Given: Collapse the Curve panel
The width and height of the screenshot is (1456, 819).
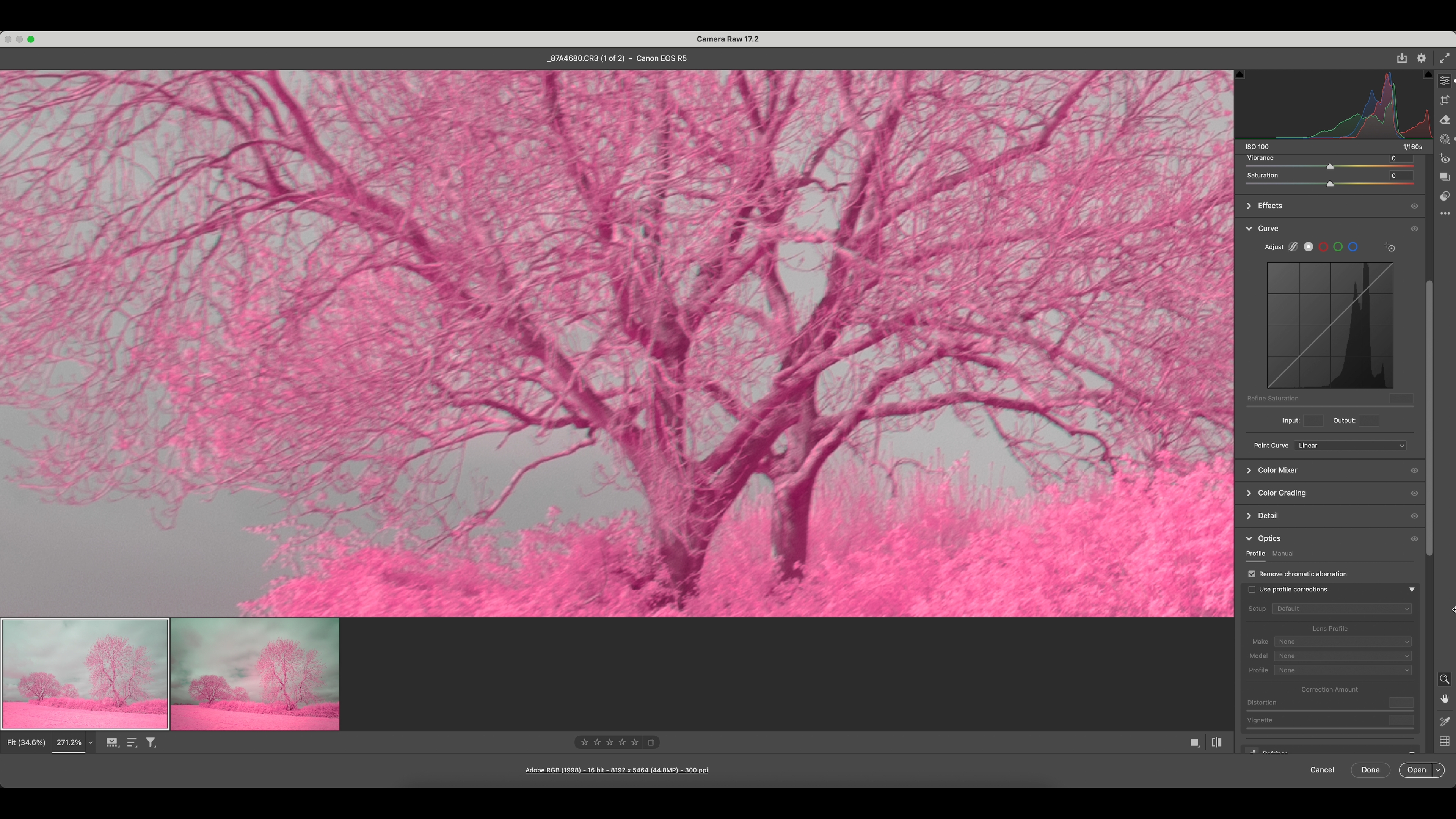Looking at the screenshot, I should click(1250, 228).
